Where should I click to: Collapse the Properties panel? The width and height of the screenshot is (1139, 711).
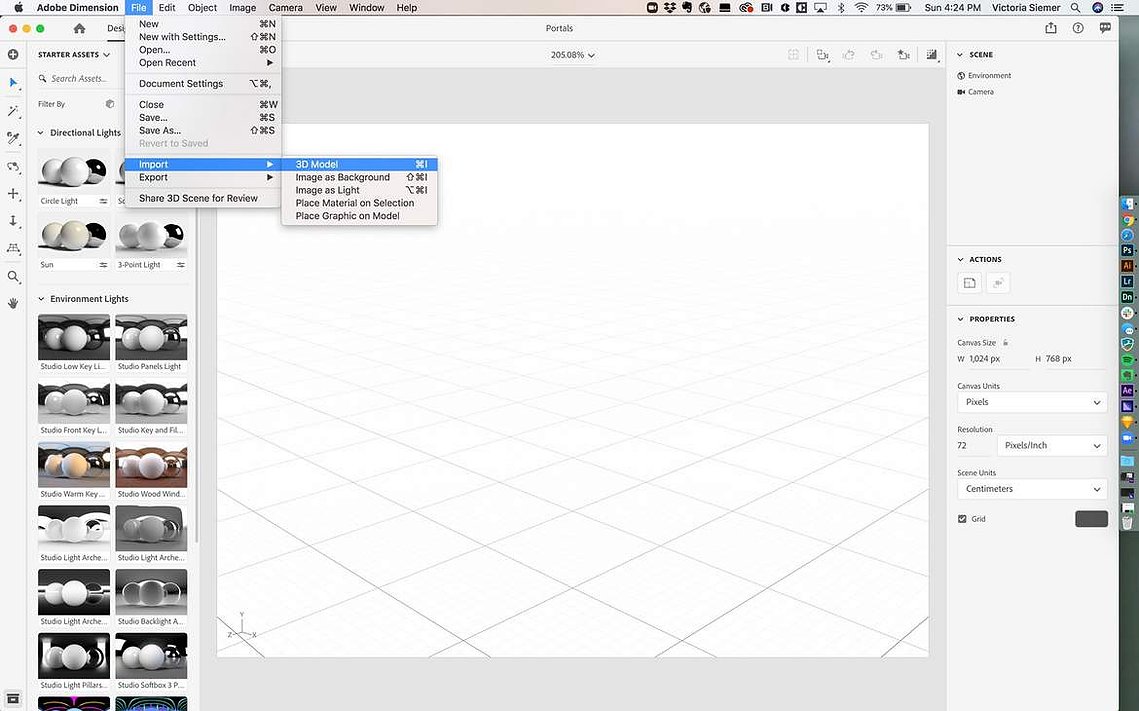coord(960,319)
